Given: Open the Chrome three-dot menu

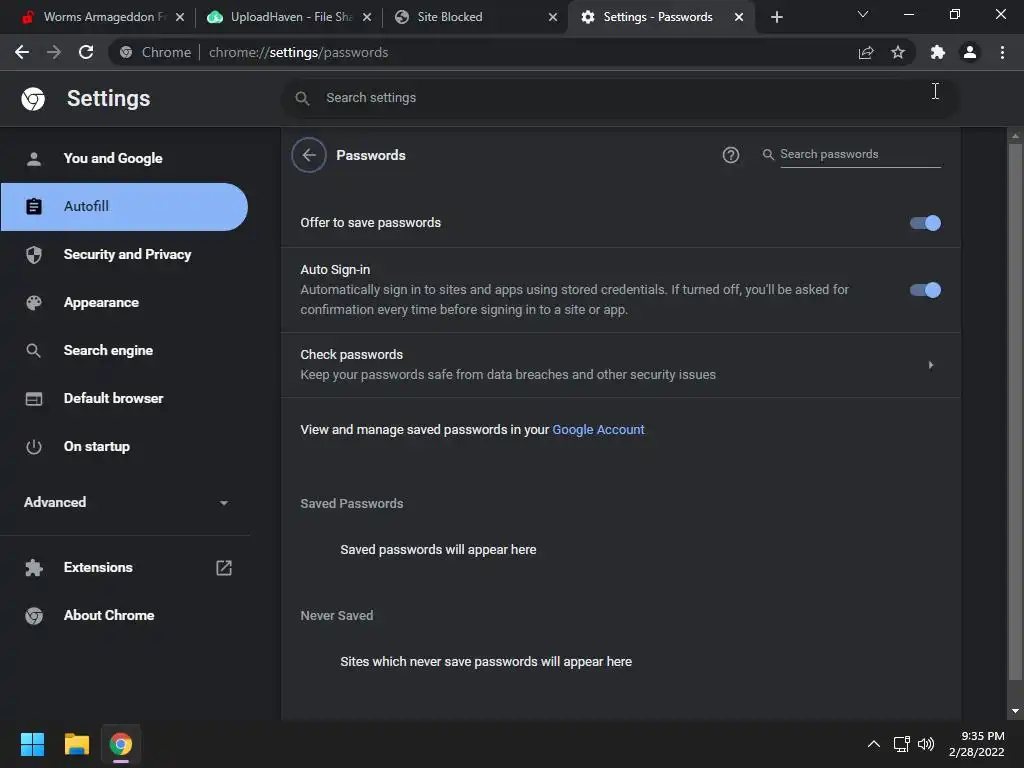Looking at the screenshot, I should pyautogui.click(x=1002, y=52).
